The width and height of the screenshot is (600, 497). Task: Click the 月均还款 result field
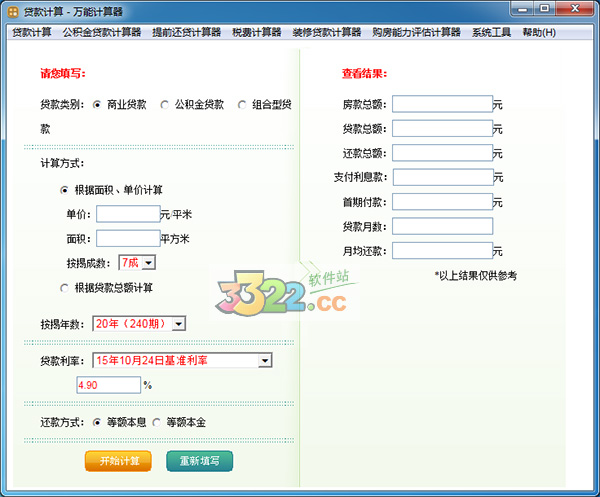pos(442,251)
